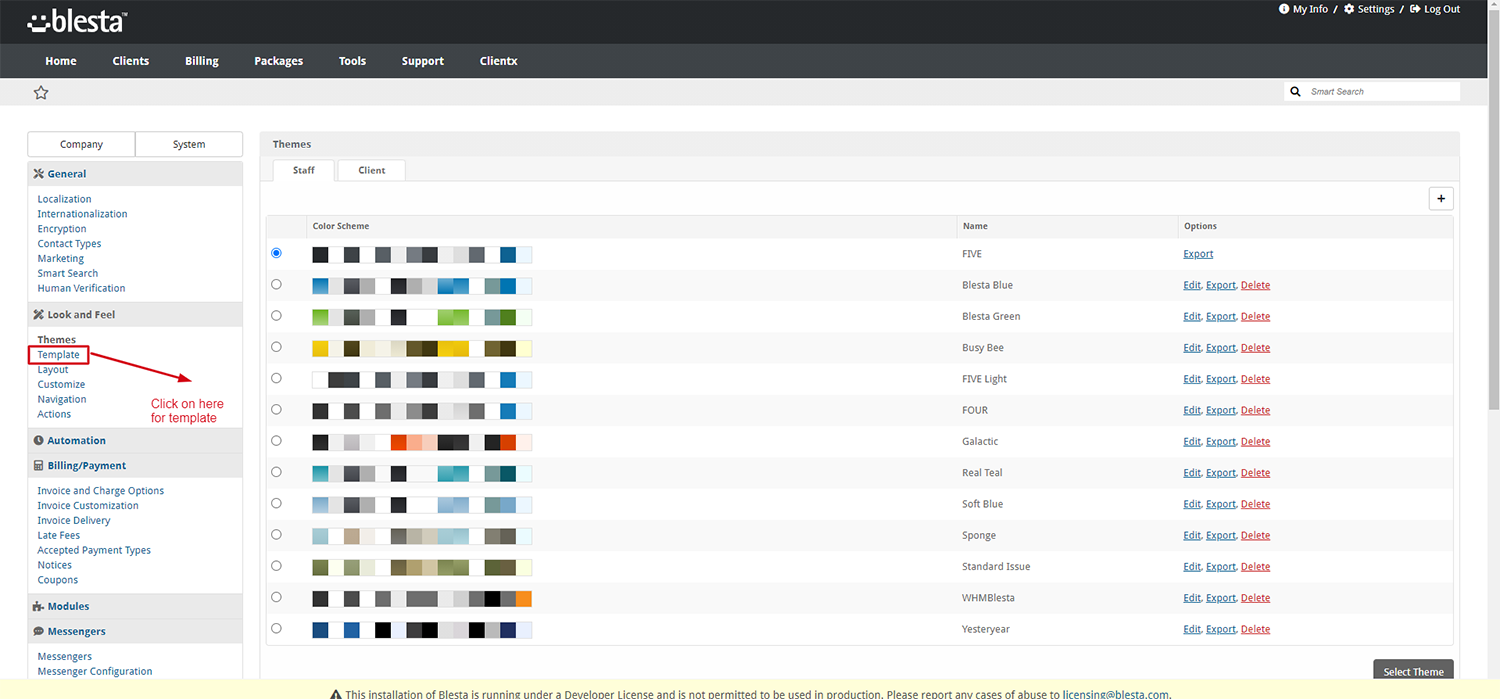1500x699 pixels.
Task: Select the Soft Blue theme radio button
Action: 276,503
